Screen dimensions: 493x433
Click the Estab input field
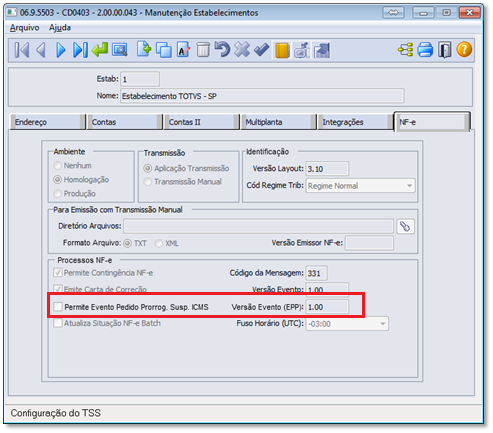[140, 79]
